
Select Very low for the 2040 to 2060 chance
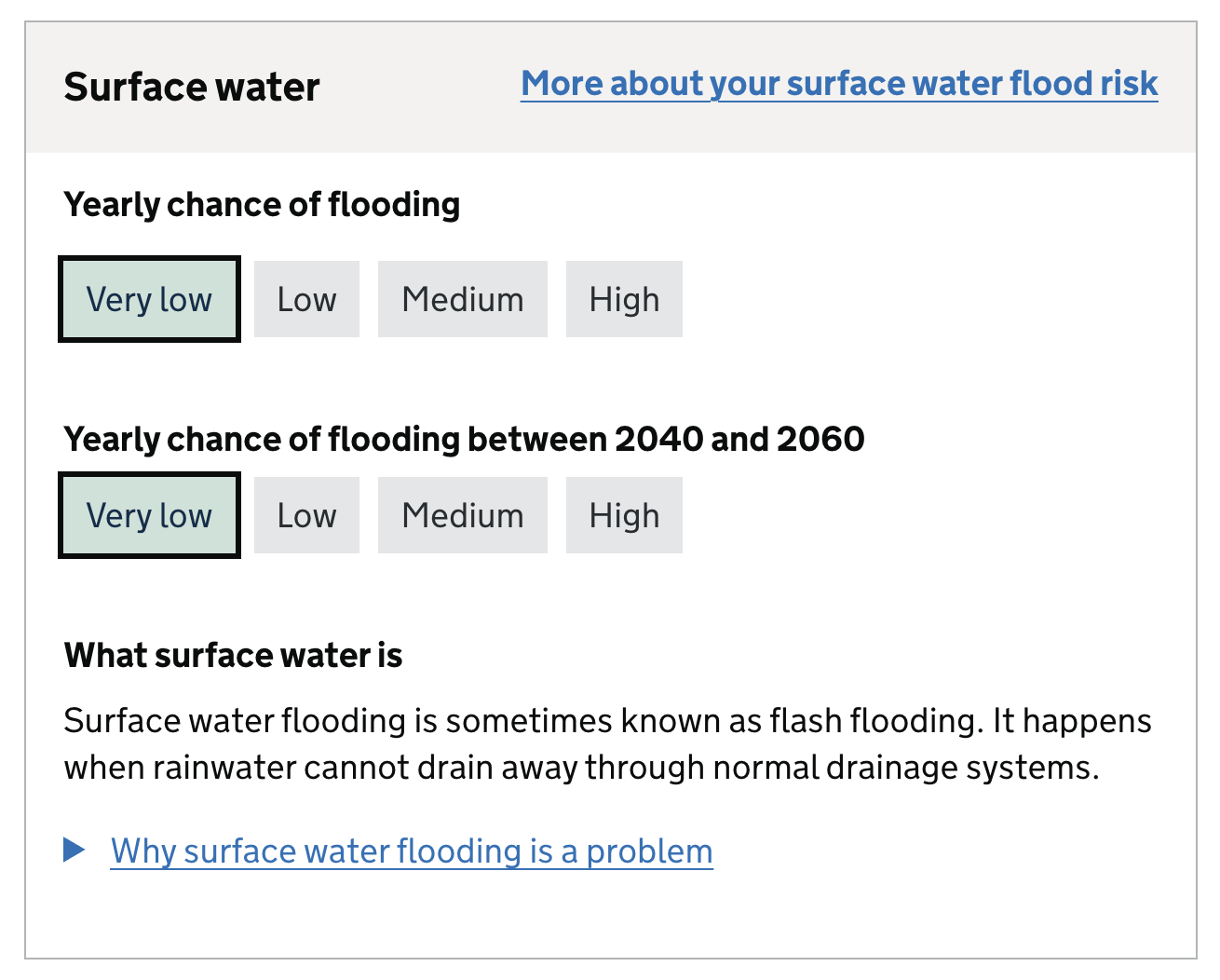click(149, 516)
